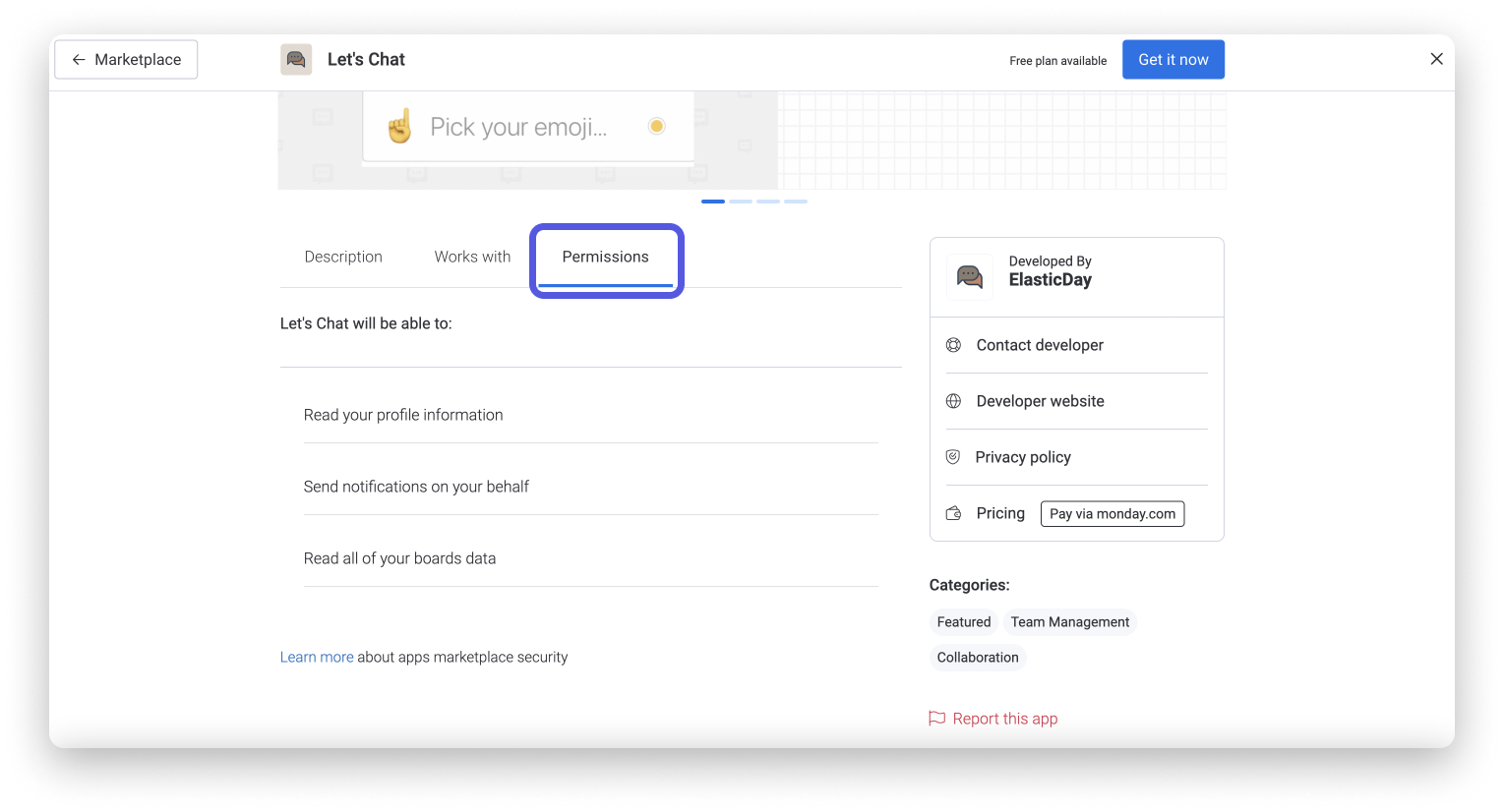Click Send notifications on your behalf permission
The height and width of the screenshot is (812, 1504).
416,487
